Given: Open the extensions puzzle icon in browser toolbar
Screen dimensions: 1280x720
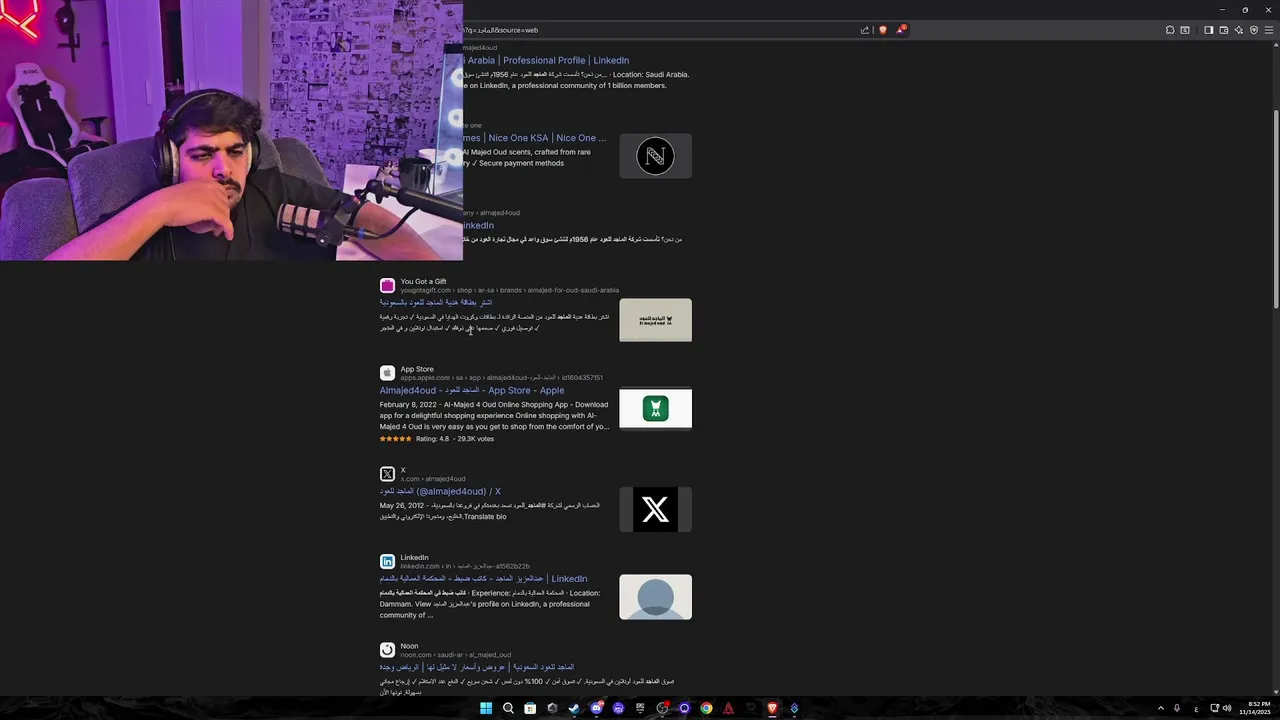Looking at the screenshot, I should (1170, 30).
